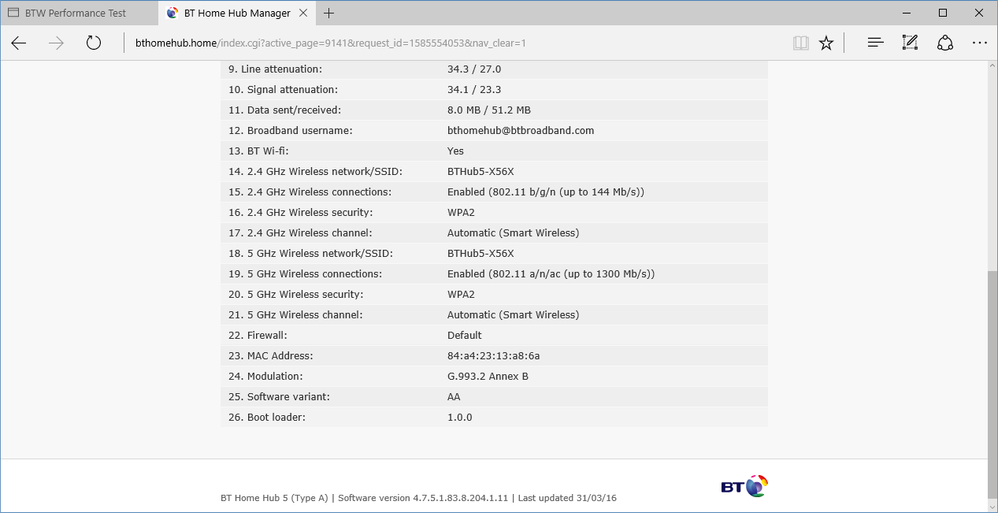The width and height of the screenshot is (998, 513).
Task: Click '5 GHz Wireless security' label
Action: (297, 295)
